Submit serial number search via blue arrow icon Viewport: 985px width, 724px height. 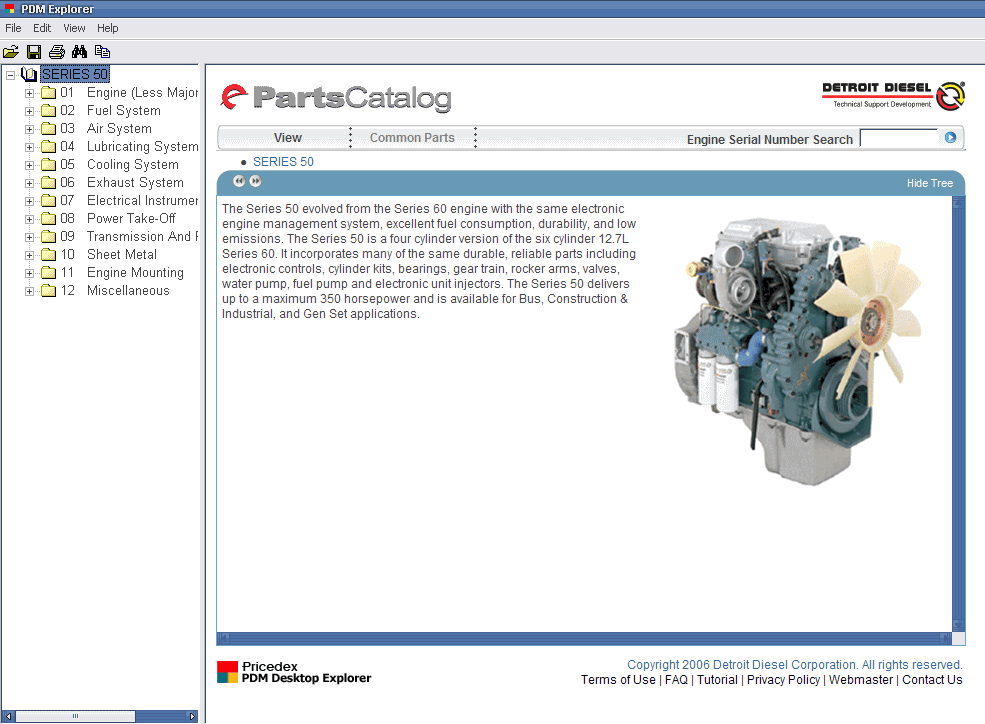click(x=950, y=137)
